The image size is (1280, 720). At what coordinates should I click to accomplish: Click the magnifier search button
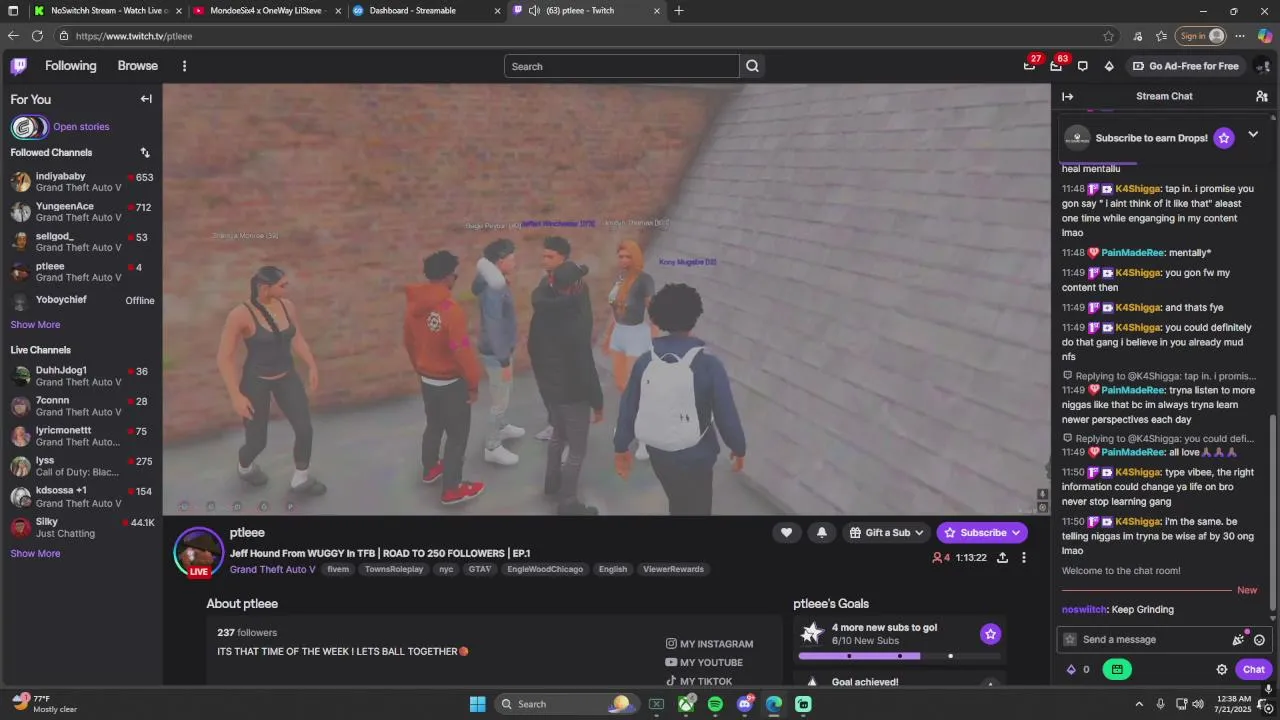tap(752, 66)
